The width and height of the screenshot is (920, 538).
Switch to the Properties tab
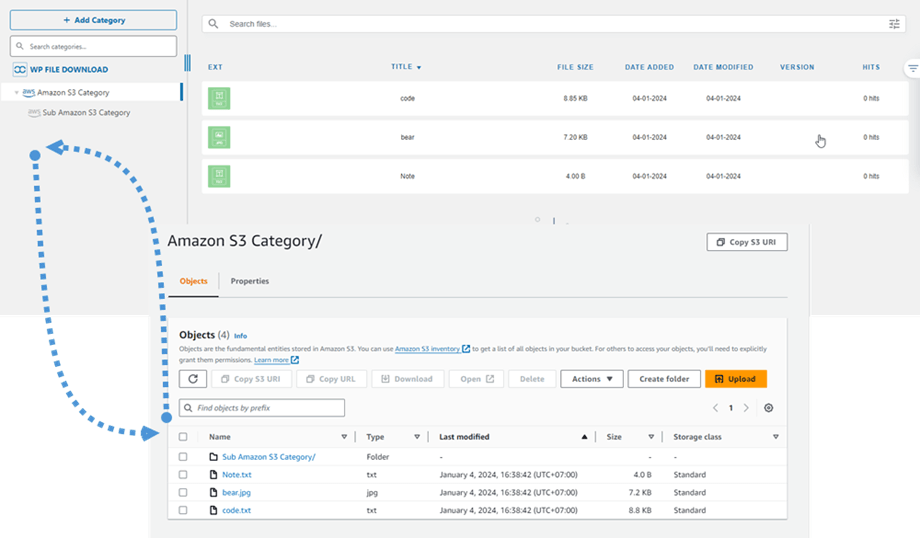click(249, 281)
